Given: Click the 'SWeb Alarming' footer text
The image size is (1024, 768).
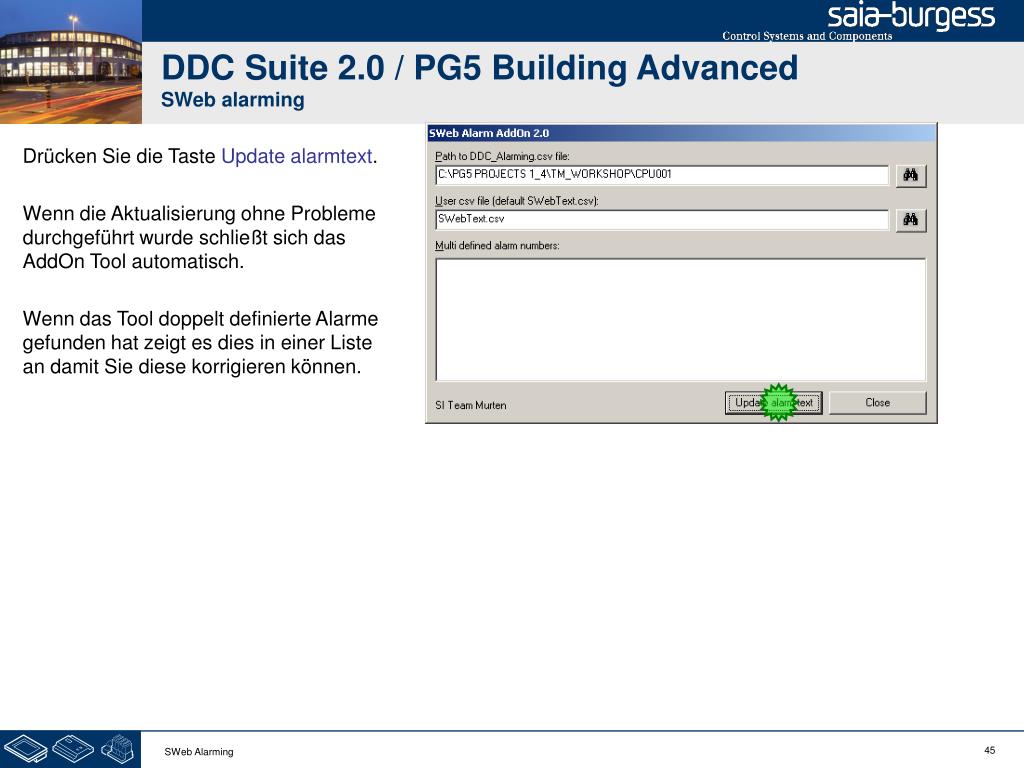Looking at the screenshot, I should click(x=199, y=752).
